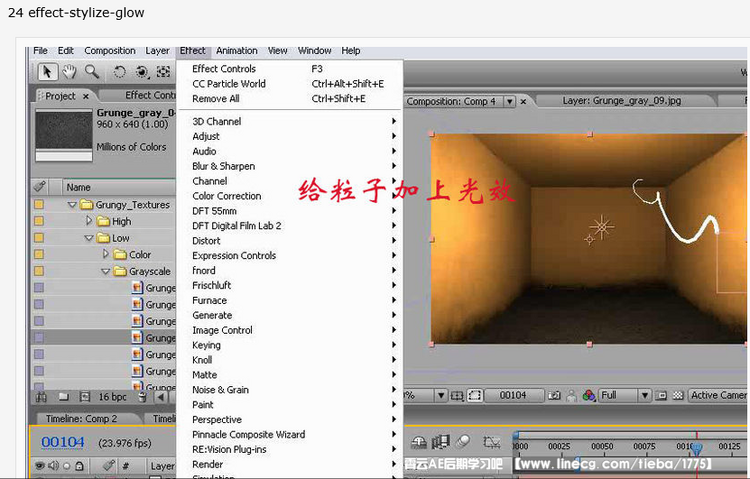Viewport: 750px width, 479px height.
Task: Click the show last snapshot person icon
Action: click(x=571, y=396)
